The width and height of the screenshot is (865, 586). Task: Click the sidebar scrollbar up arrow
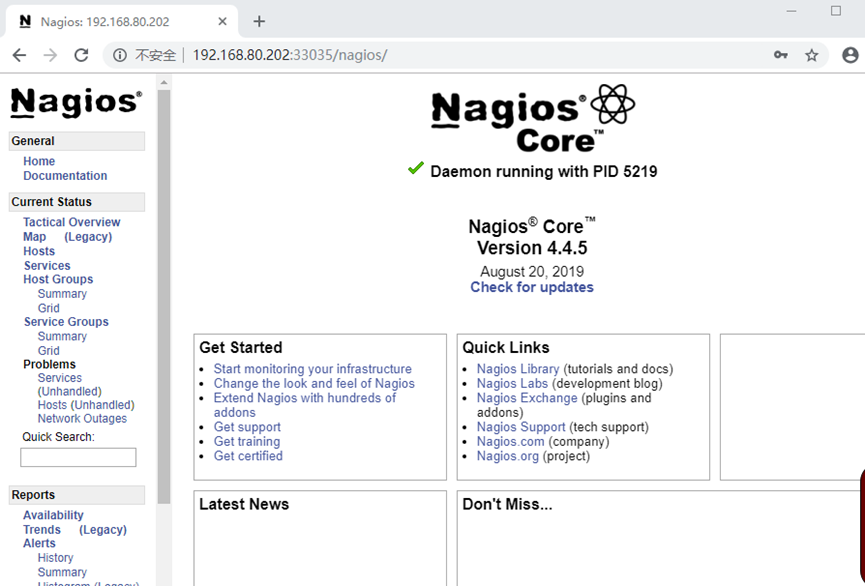(164, 83)
